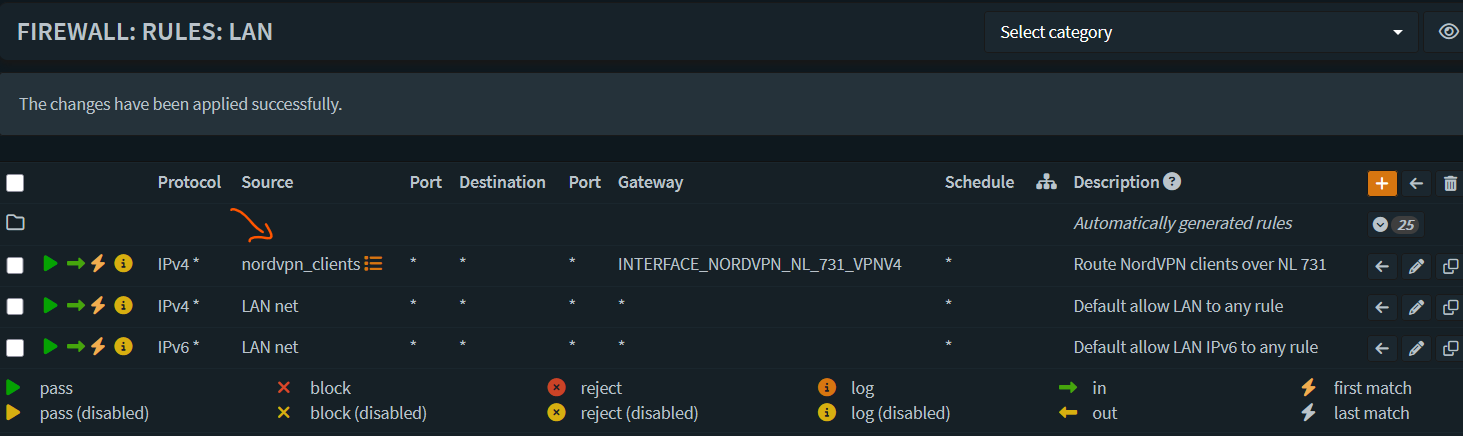
Task: Toggle the green pass icon on the nordvpn_clients rule
Action: (50, 264)
